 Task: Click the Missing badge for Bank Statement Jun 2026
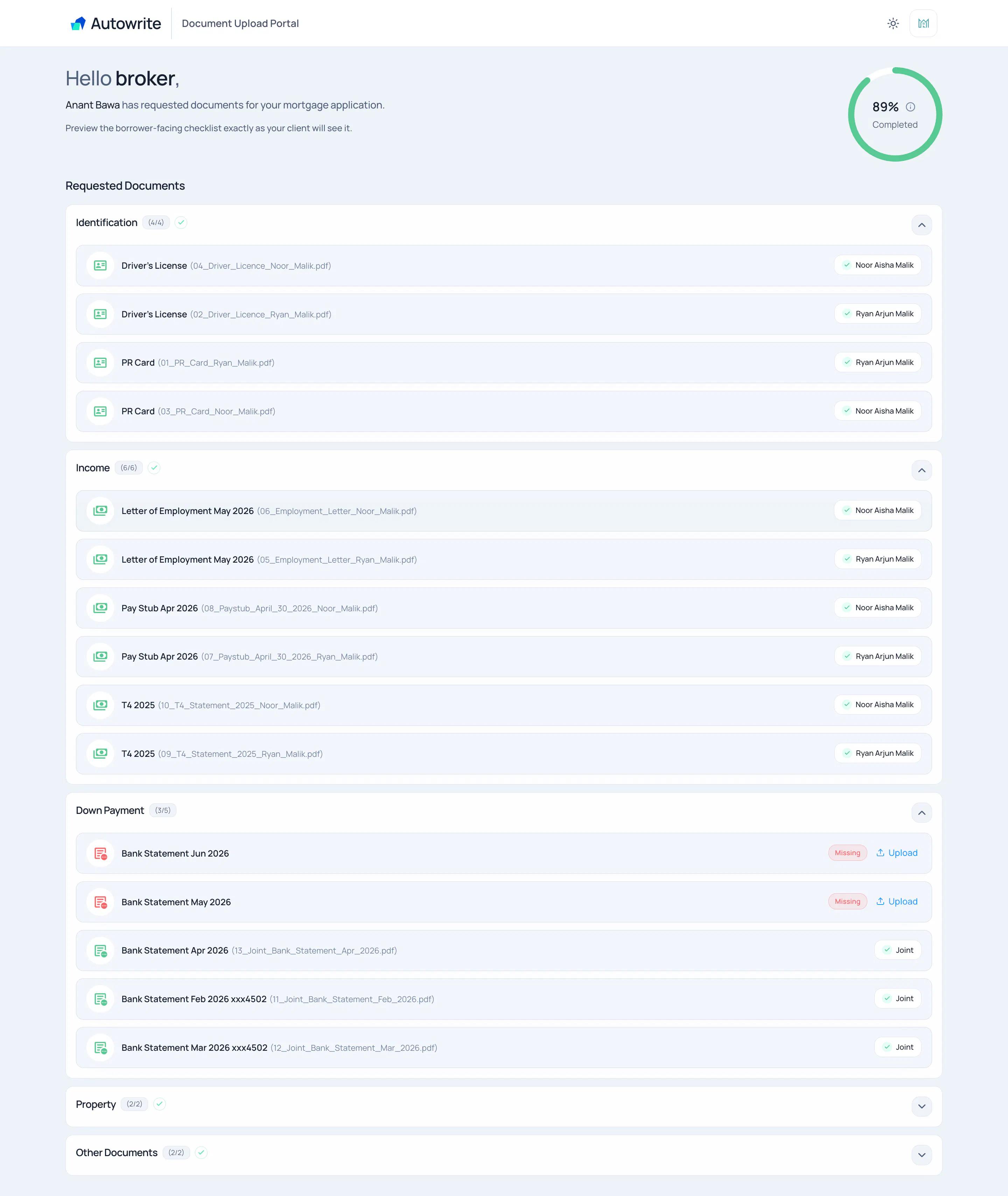847,853
